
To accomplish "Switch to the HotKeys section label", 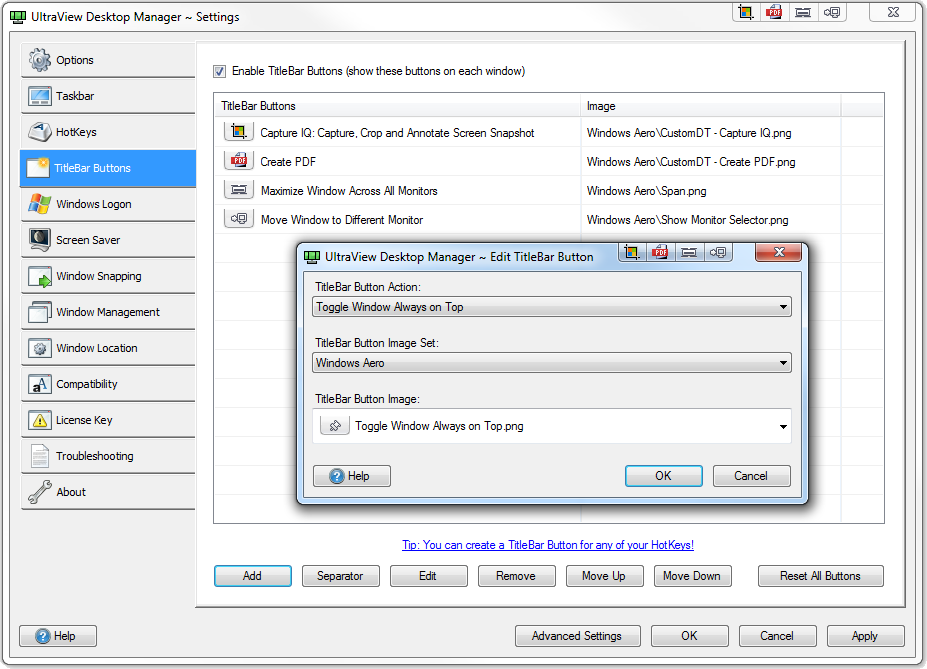I will point(76,132).
